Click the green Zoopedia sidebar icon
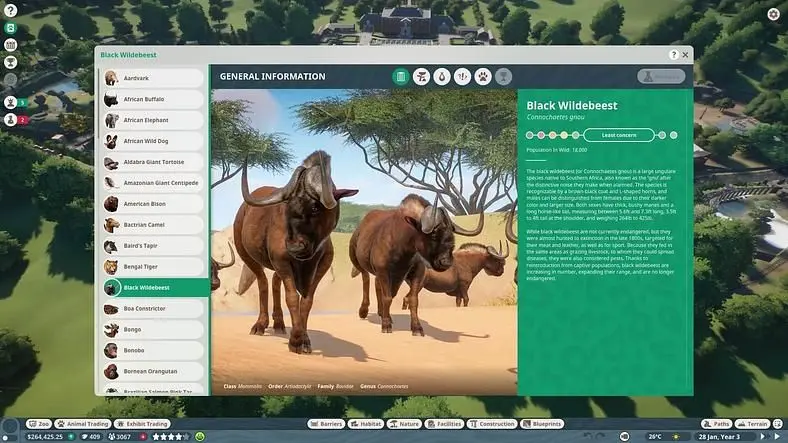 click(11, 28)
